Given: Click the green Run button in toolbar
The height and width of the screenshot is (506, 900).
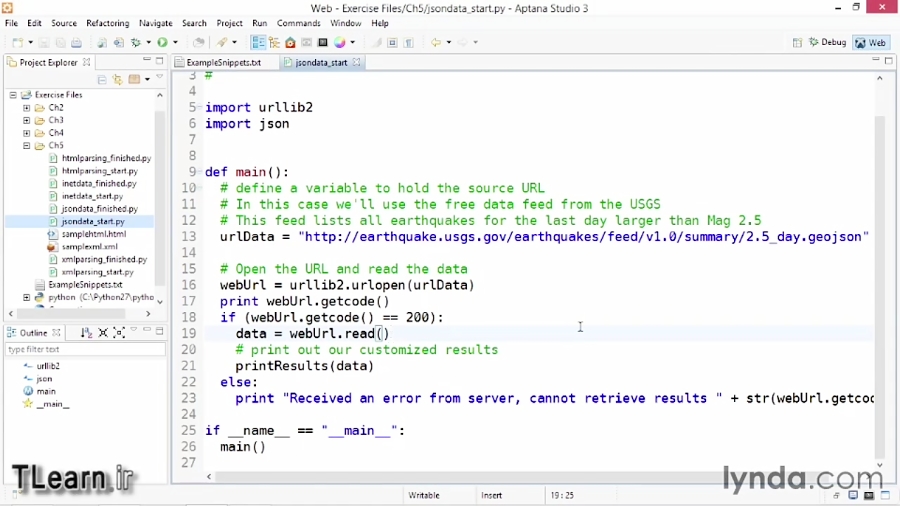Looking at the screenshot, I should click(x=162, y=43).
